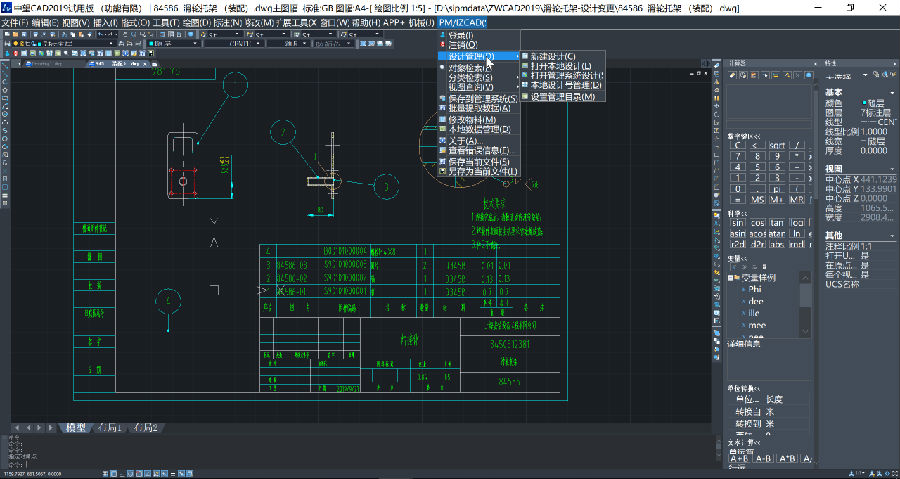Viewport: 900px width, 479px height.
Task: Click 设置管理目录(M) submenu entry
Action: (560, 97)
